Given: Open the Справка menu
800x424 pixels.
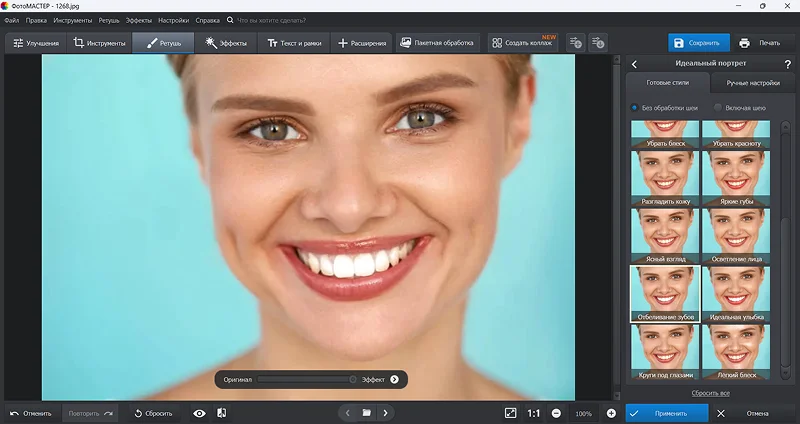Looking at the screenshot, I should pos(207,20).
